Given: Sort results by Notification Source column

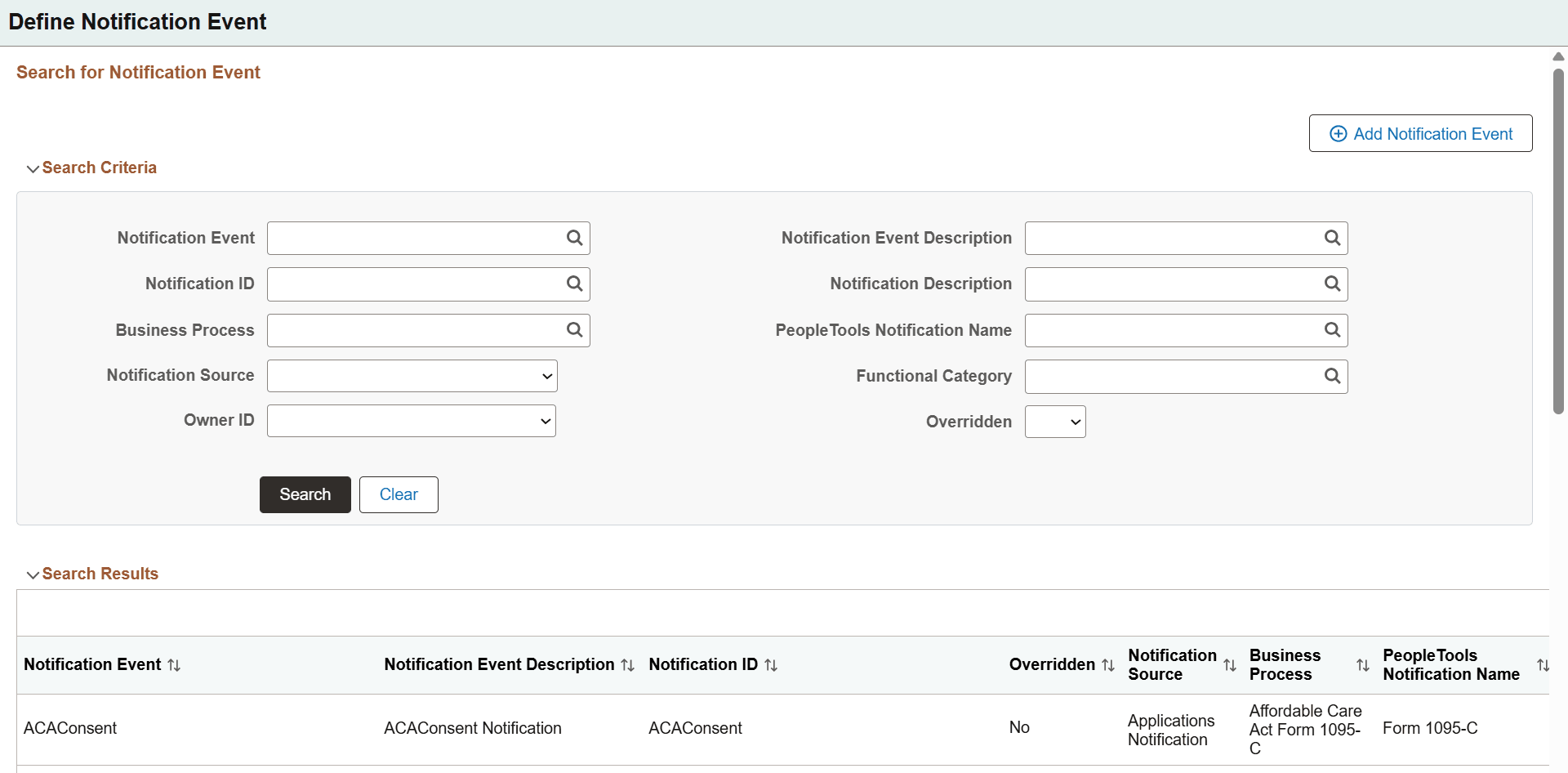Looking at the screenshot, I should tap(1230, 664).
